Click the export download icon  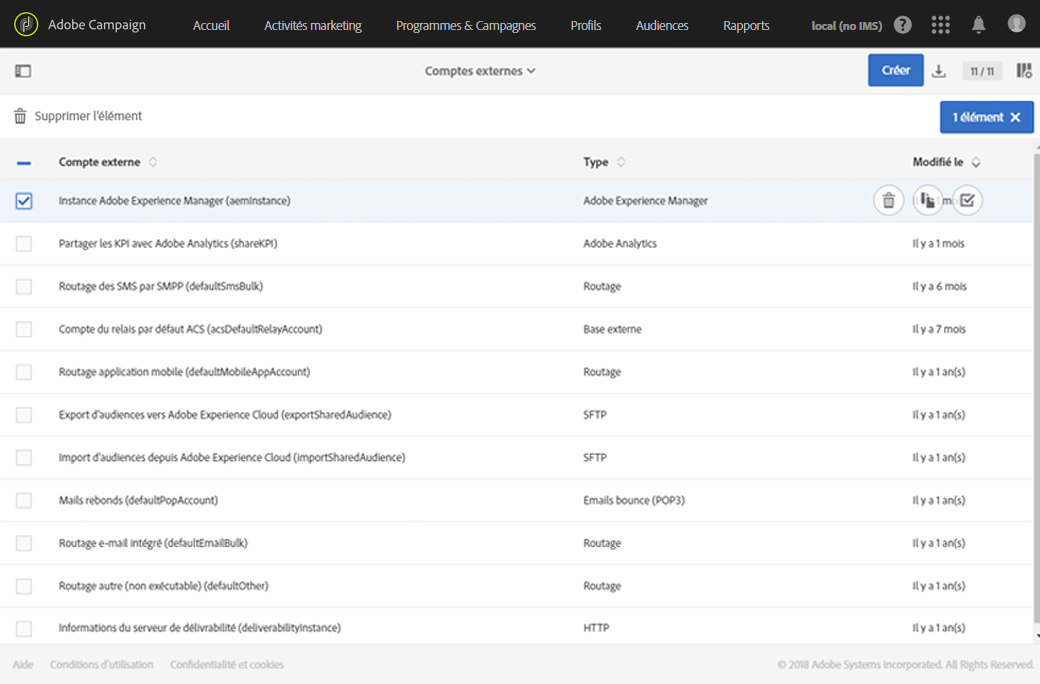[939, 71]
